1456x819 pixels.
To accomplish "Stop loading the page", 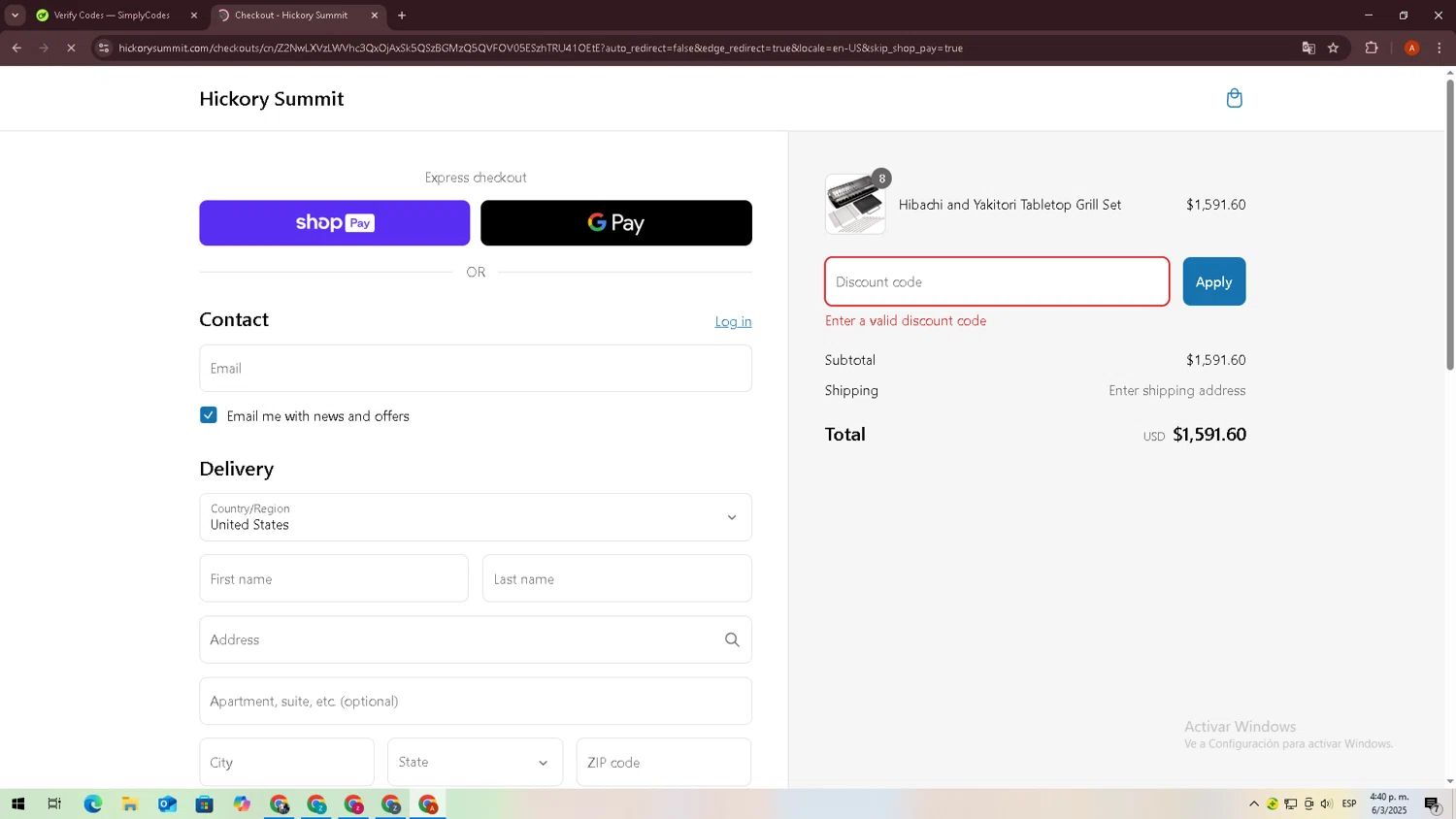I will pos(71,48).
